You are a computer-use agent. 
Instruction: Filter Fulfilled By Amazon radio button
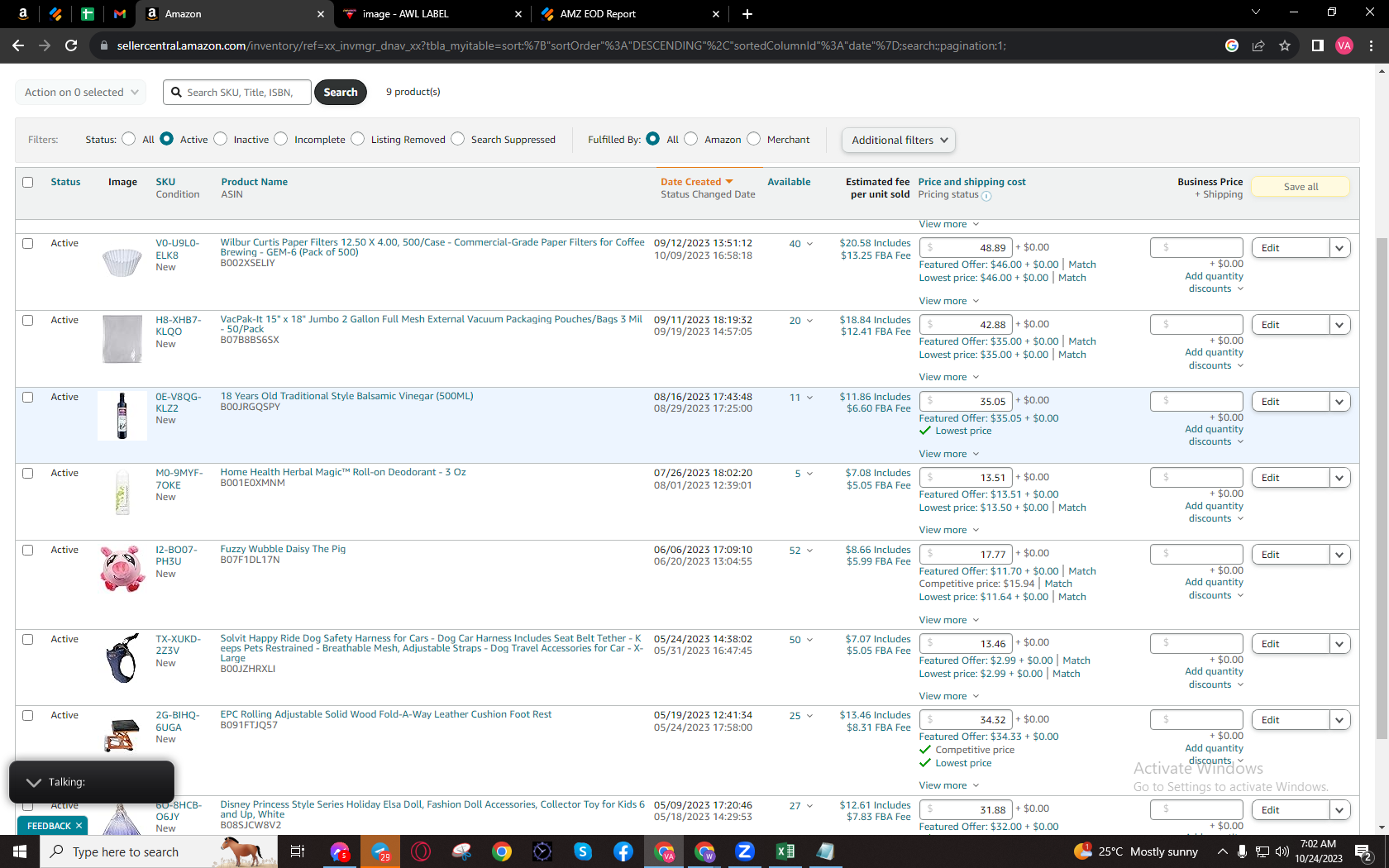[x=691, y=139]
